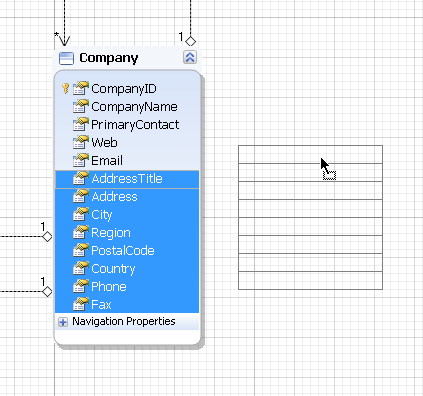The image size is (423, 396).
Task: Select the Fax property
Action: (x=127, y=305)
